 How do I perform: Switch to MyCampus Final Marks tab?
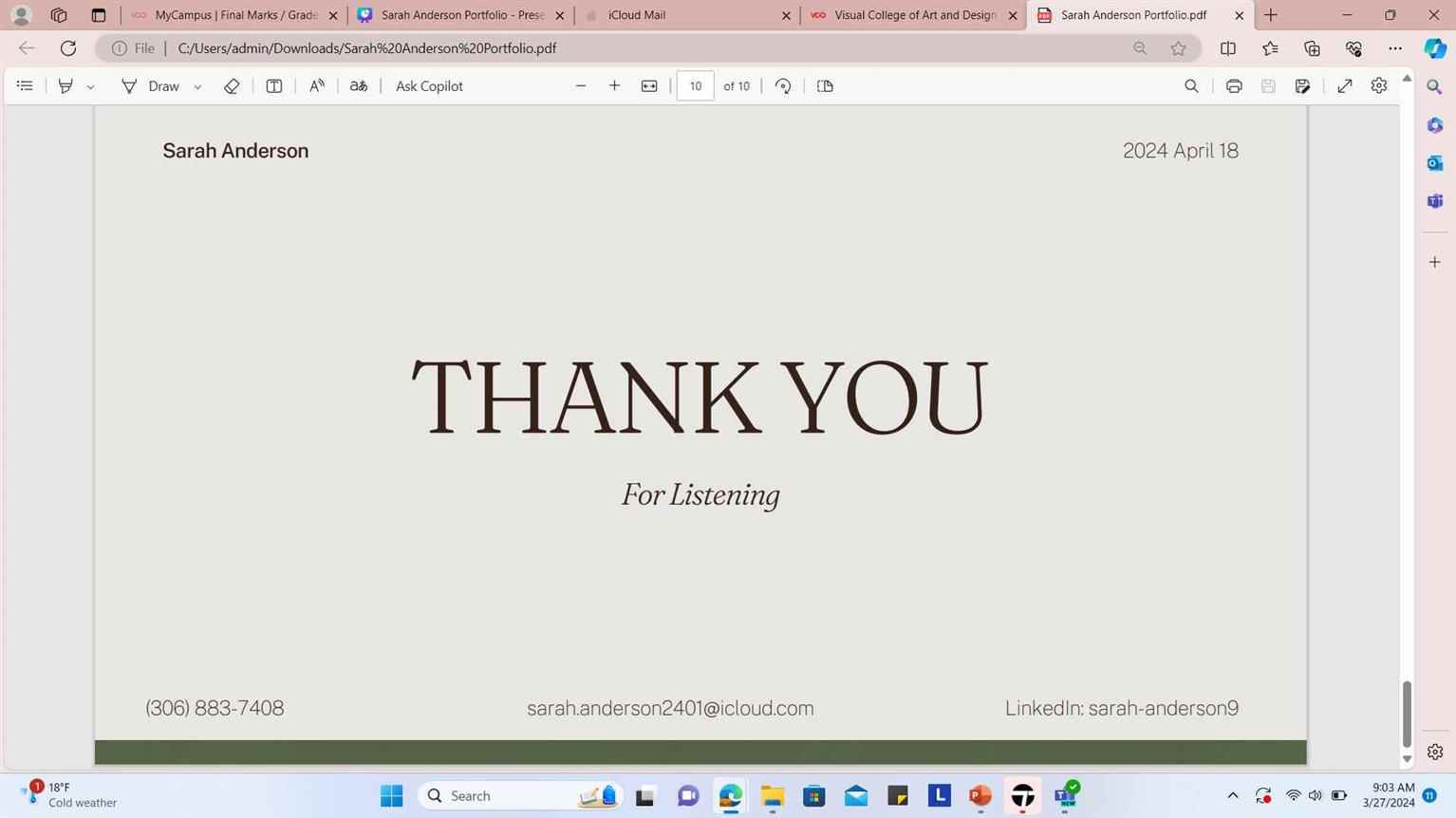coord(234,15)
